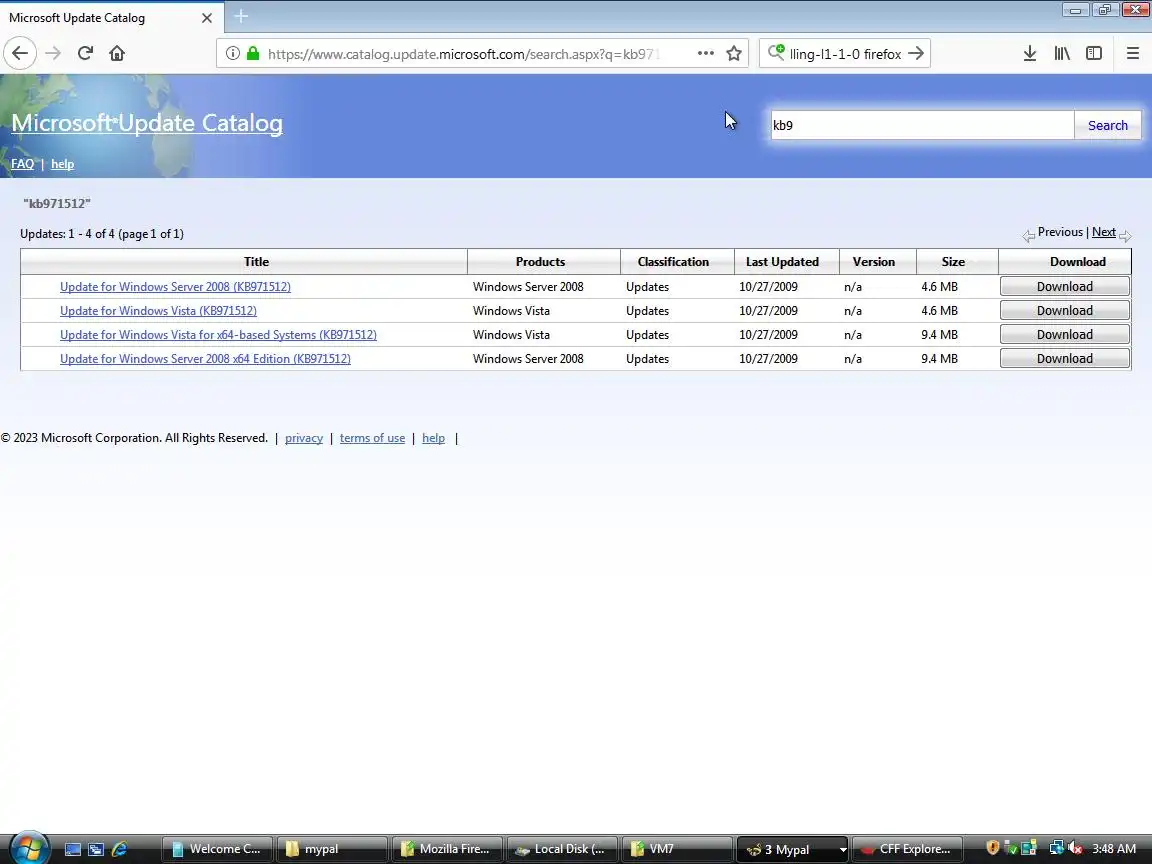Click the browser URL address field
1152x864 pixels.
click(463, 54)
